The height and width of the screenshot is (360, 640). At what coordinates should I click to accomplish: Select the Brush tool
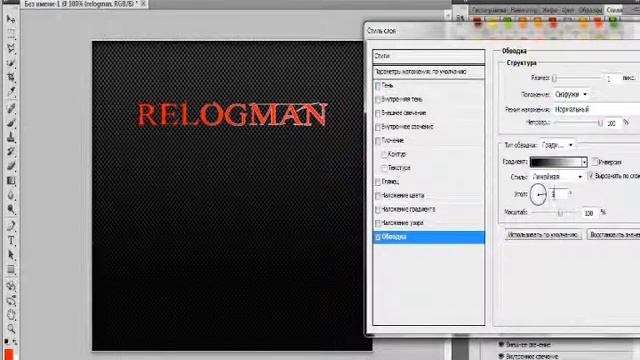(11, 122)
